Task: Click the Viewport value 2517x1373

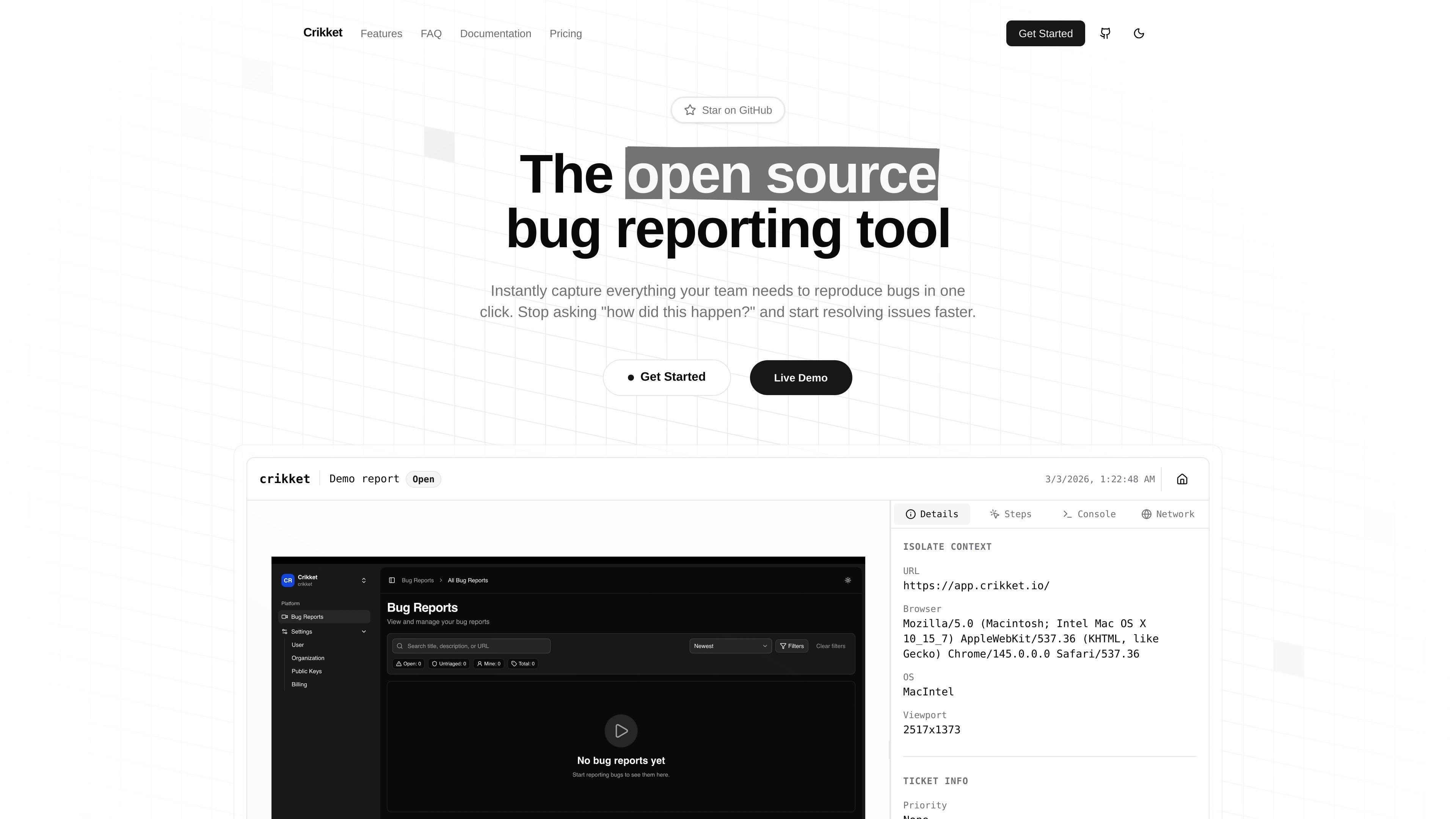Action: tap(932, 730)
